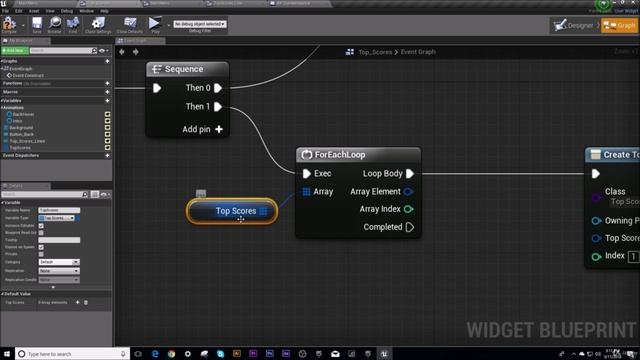
Task: Open the Asset menu
Action: point(34,11)
